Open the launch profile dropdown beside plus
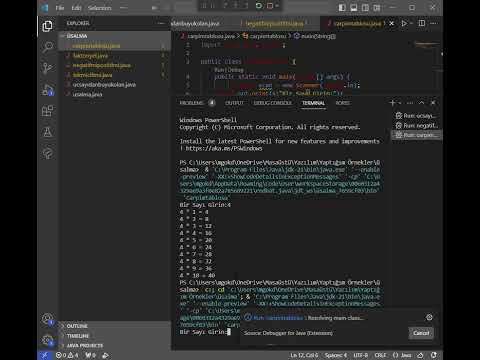The height and width of the screenshot is (360, 480). point(400,103)
